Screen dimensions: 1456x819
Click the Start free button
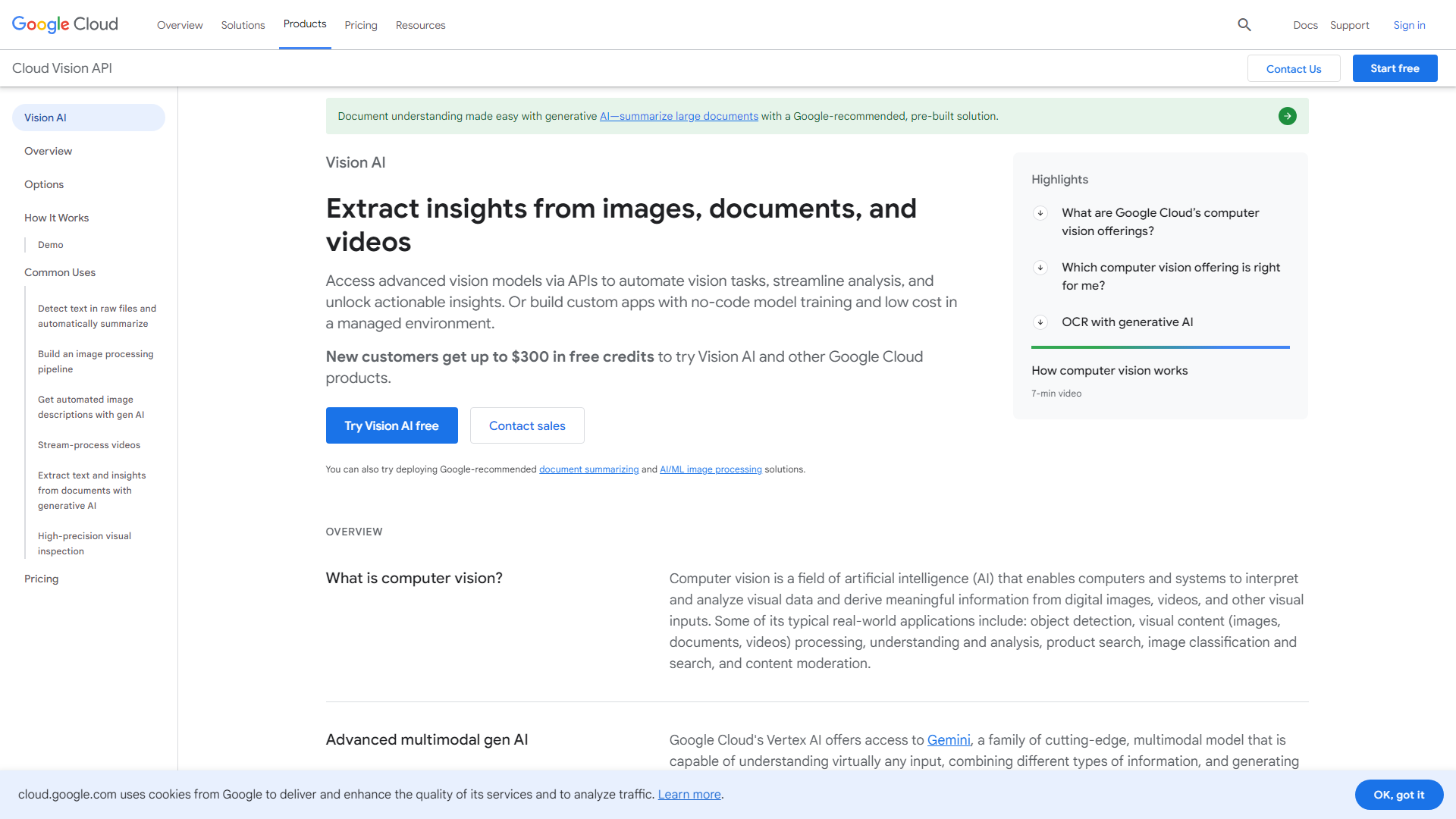[1395, 68]
